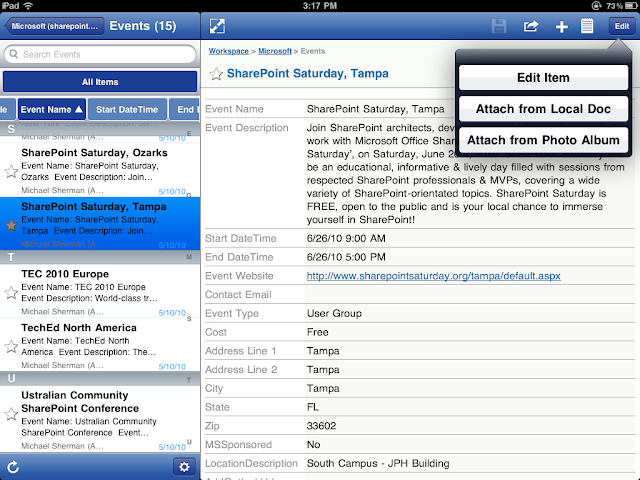Viewport: 640px width, 480px height.
Task: Tap the fullscreen expand icon
Action: 217,26
